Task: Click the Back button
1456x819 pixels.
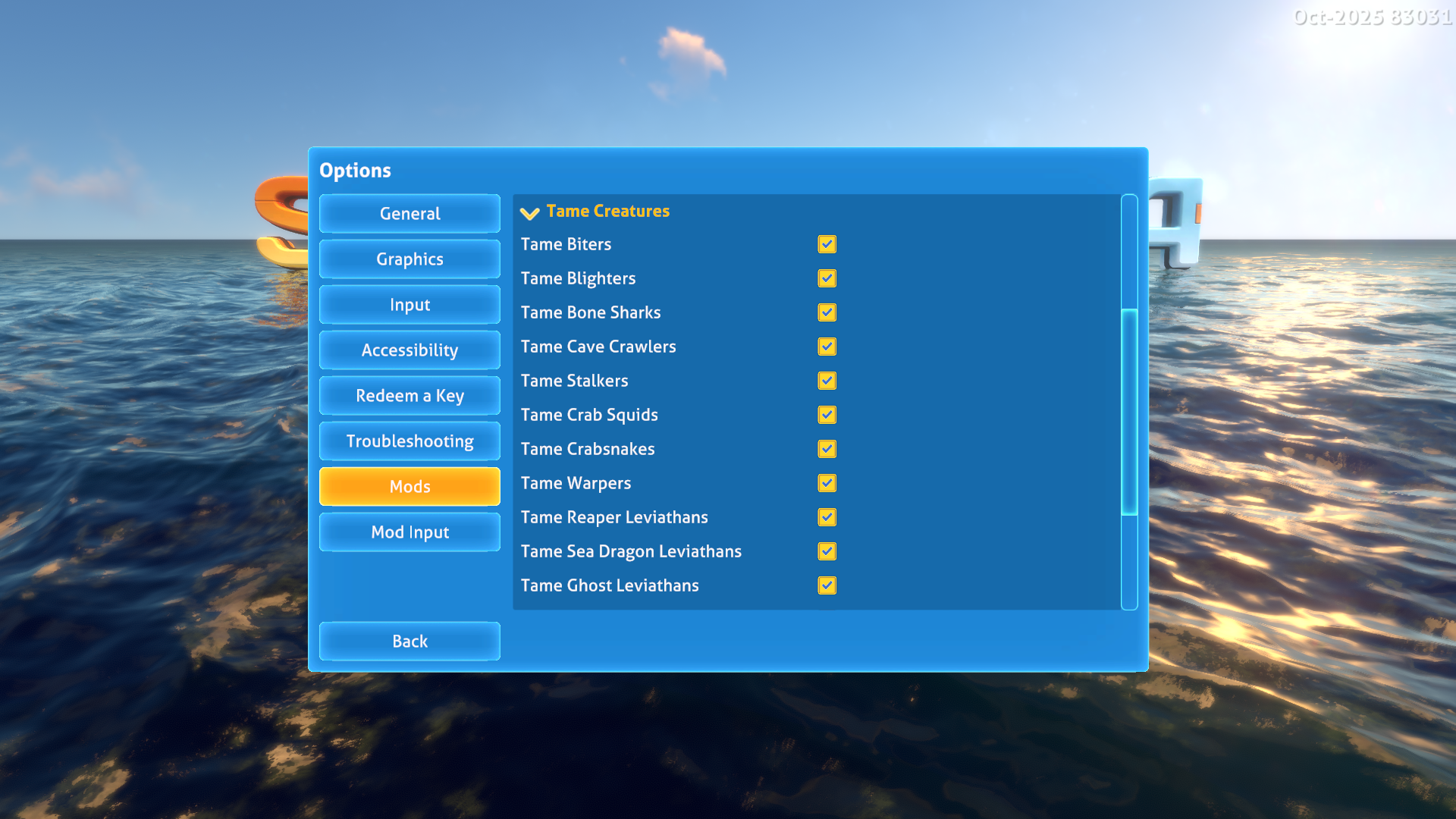Action: [x=409, y=642]
